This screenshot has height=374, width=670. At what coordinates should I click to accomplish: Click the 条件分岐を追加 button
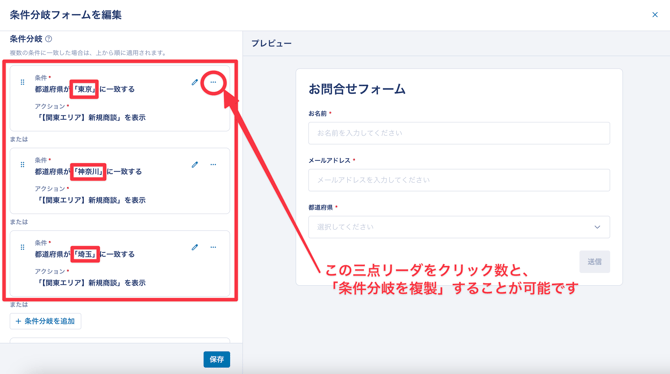(x=45, y=321)
